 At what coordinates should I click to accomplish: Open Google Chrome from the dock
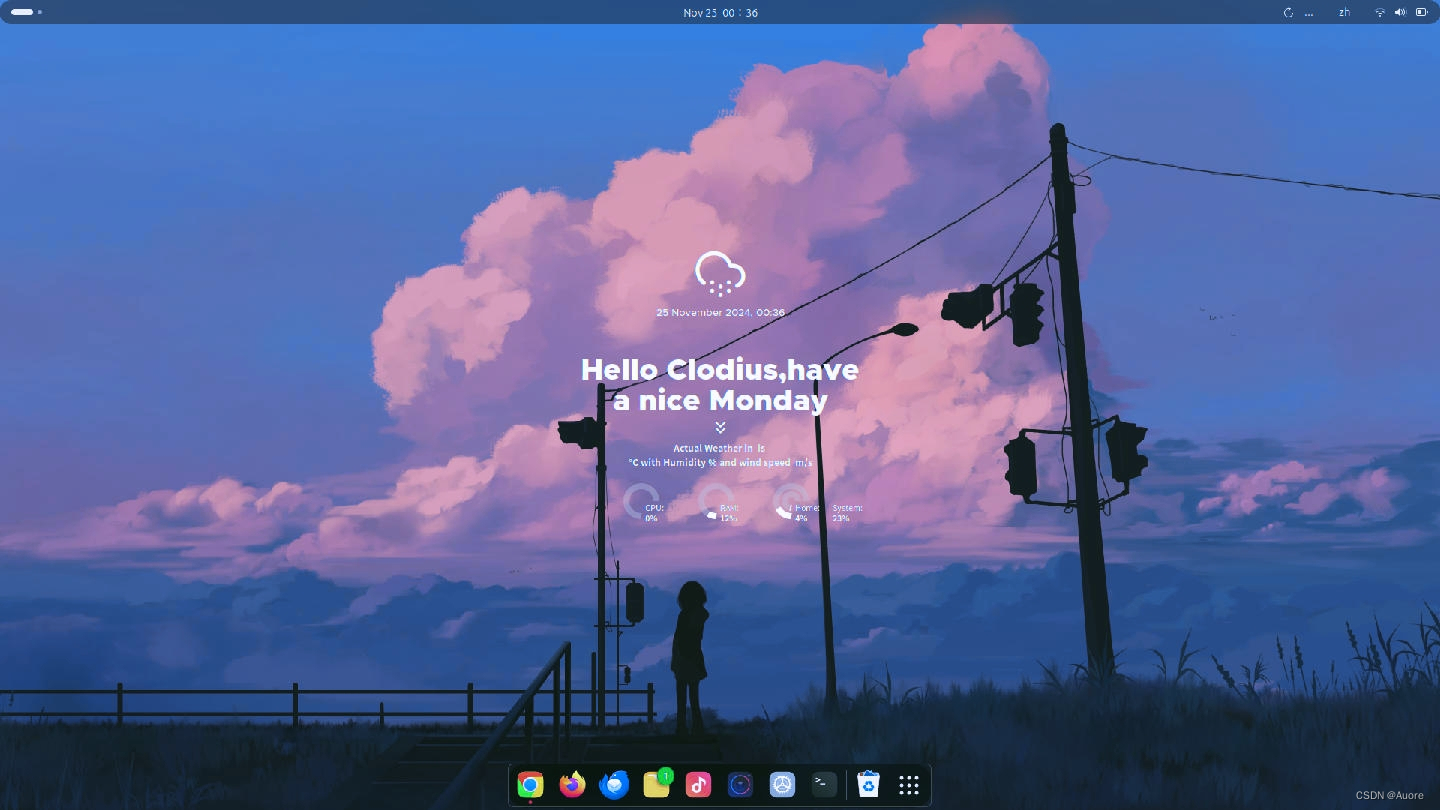point(530,785)
